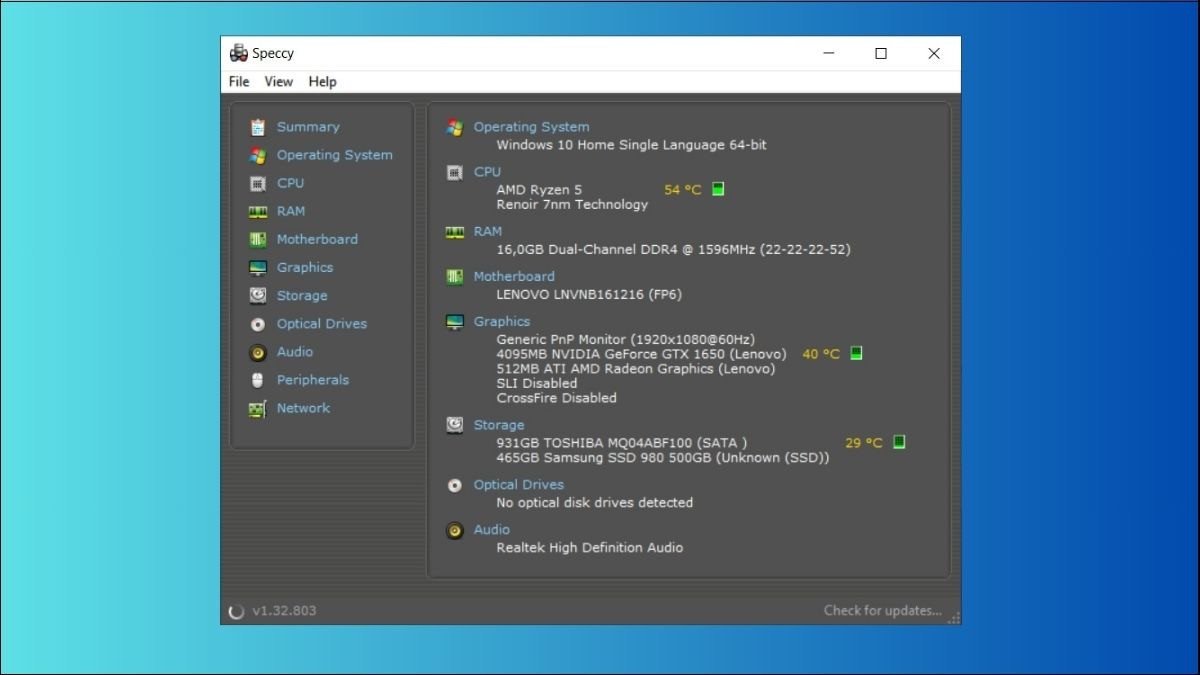Open the View menu

pos(278,81)
